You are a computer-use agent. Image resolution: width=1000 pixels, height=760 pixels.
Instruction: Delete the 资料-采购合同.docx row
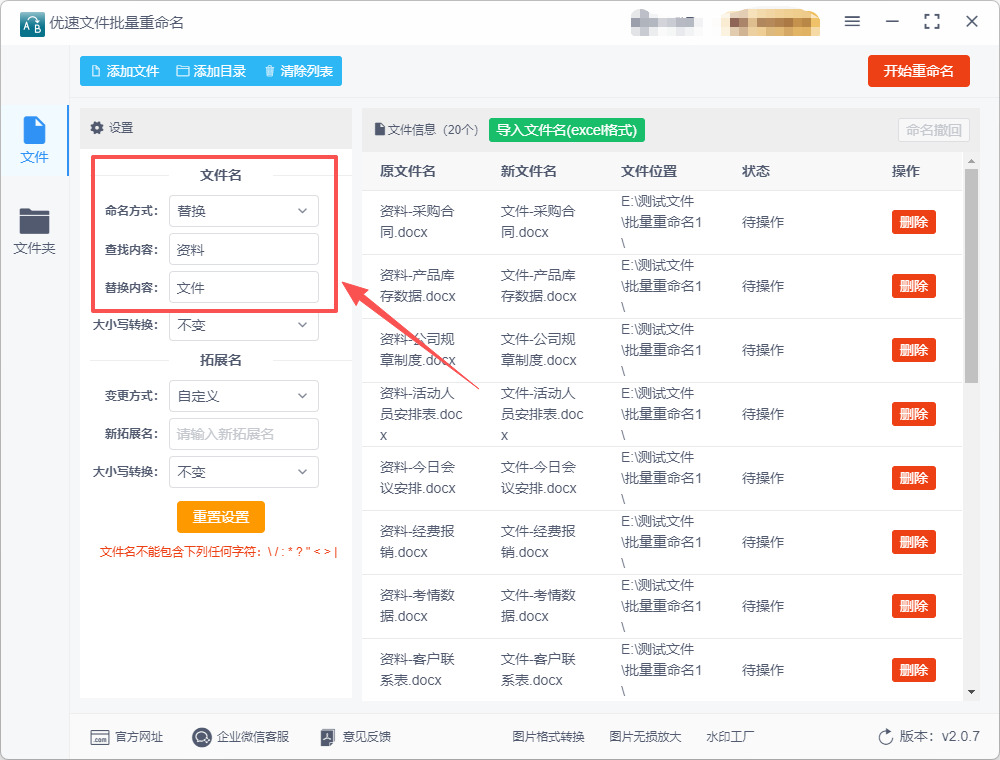point(913,222)
